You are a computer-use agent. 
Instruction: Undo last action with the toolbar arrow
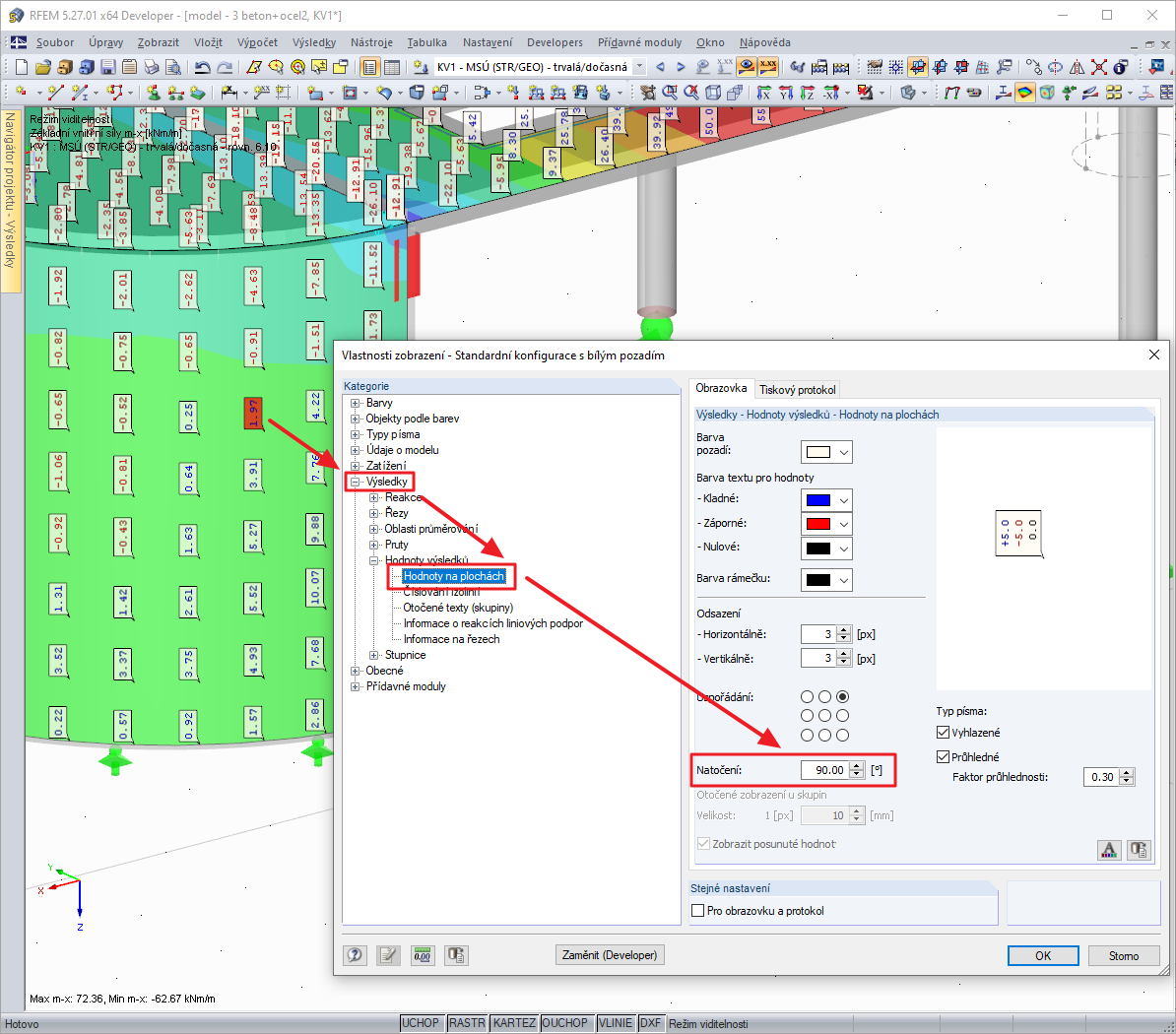(x=203, y=67)
